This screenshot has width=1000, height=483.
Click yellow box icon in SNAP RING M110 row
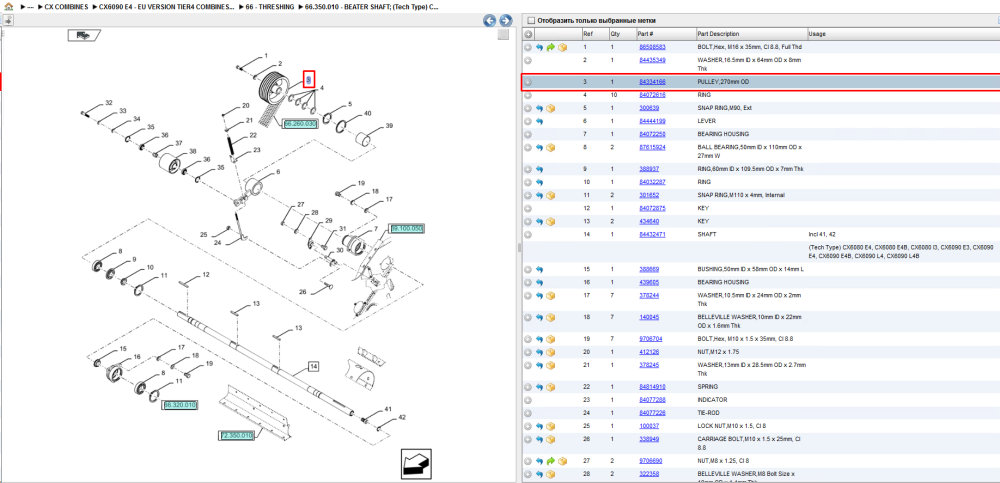551,195
